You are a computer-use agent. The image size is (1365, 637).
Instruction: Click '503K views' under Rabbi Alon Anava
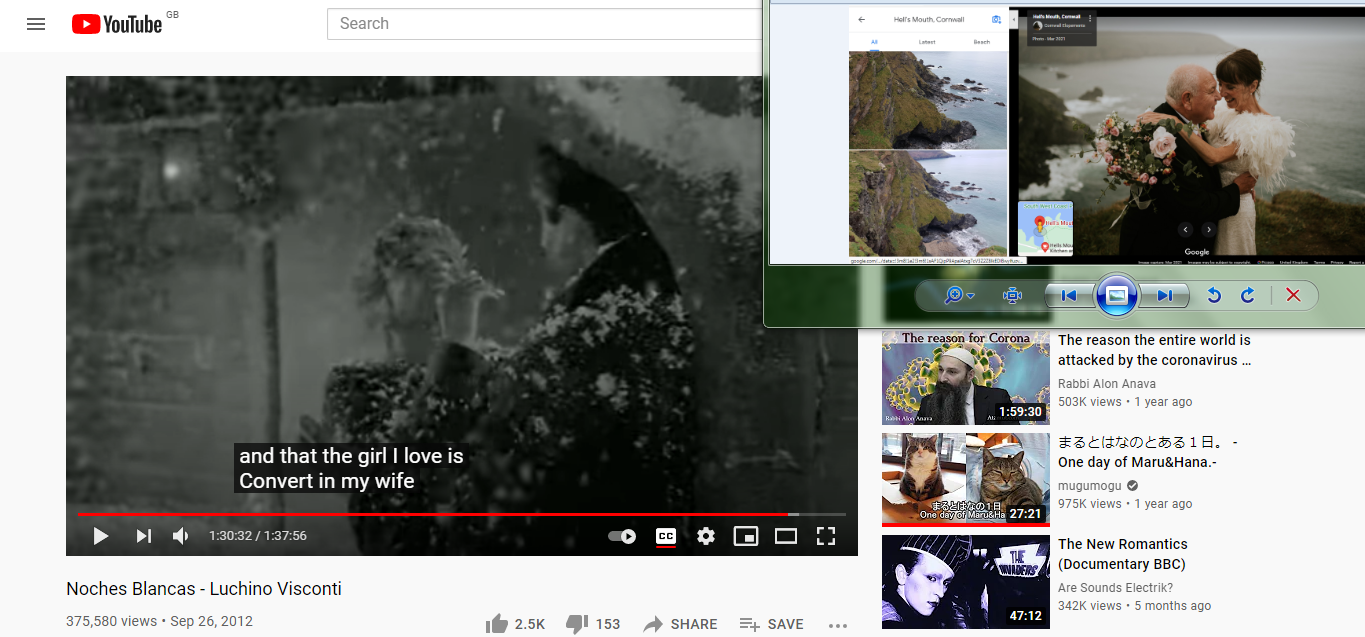click(1090, 402)
